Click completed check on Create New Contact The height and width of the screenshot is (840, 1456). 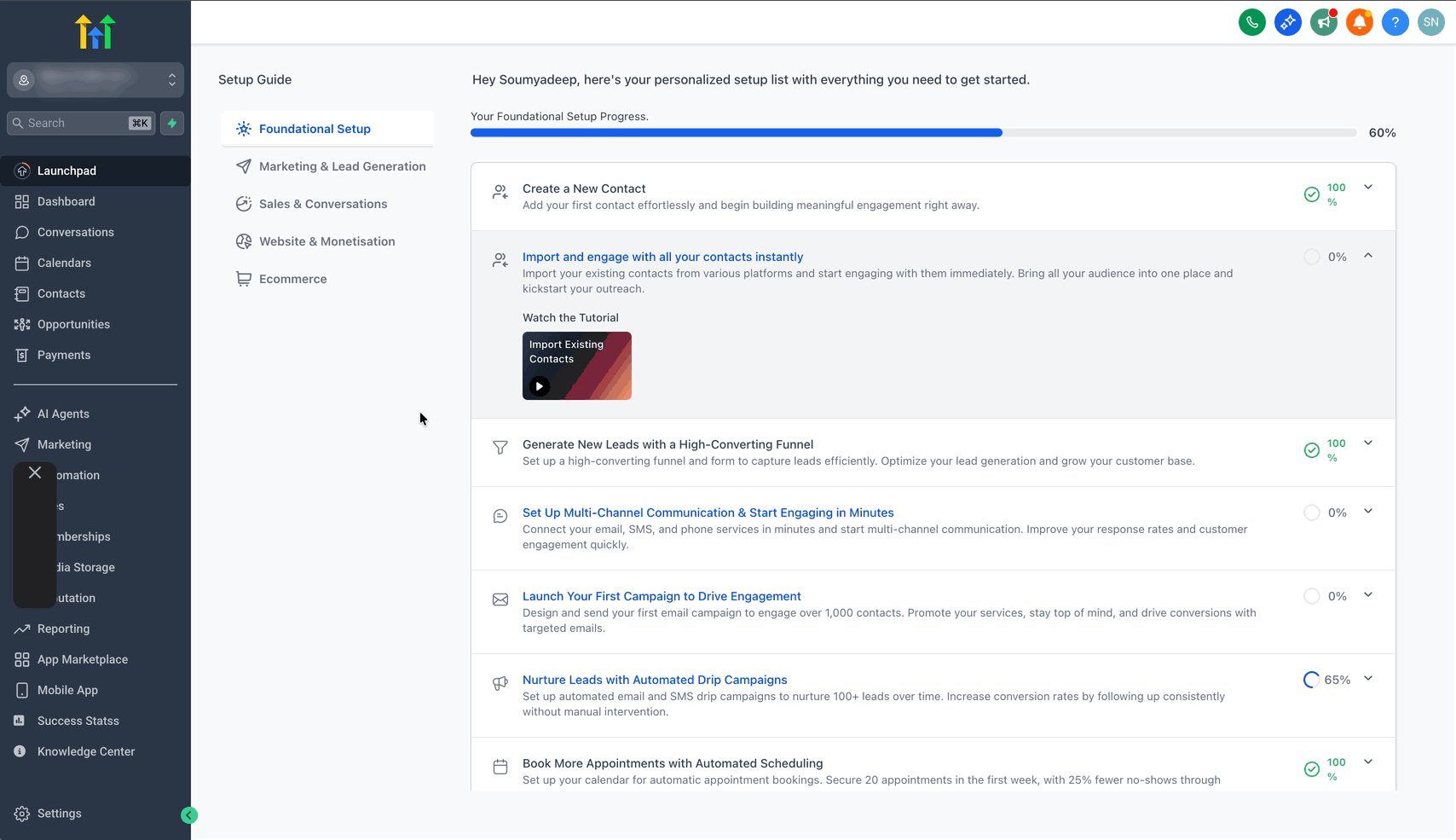click(1312, 194)
